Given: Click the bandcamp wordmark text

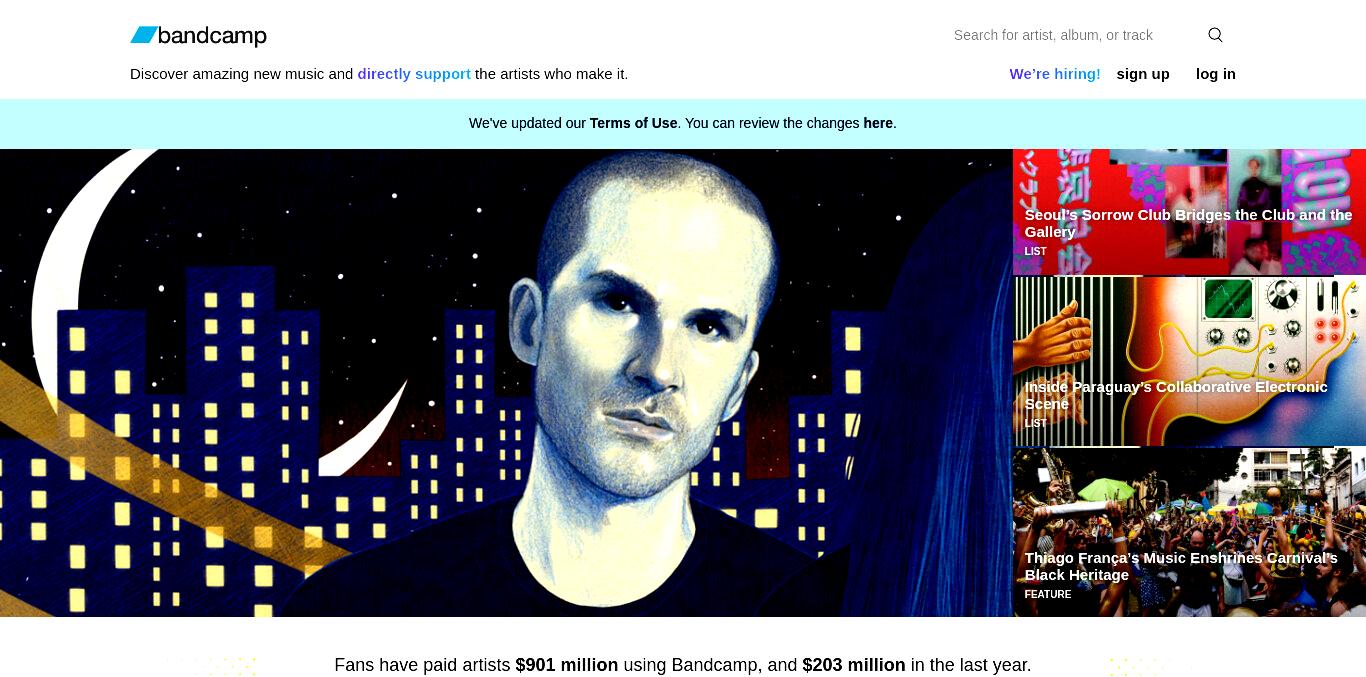Looking at the screenshot, I should click(x=212, y=36).
